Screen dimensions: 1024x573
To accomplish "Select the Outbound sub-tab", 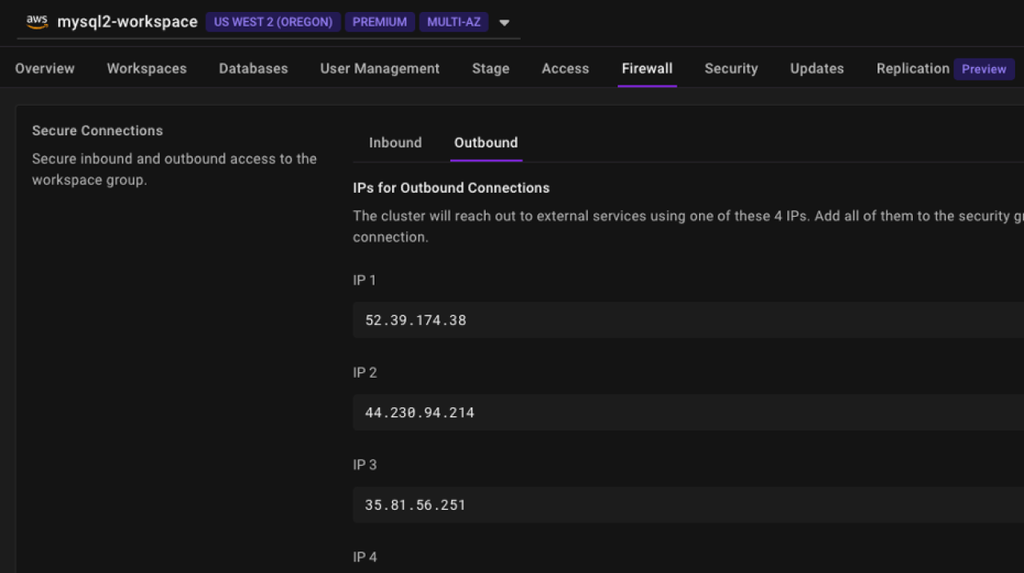I will 486,142.
